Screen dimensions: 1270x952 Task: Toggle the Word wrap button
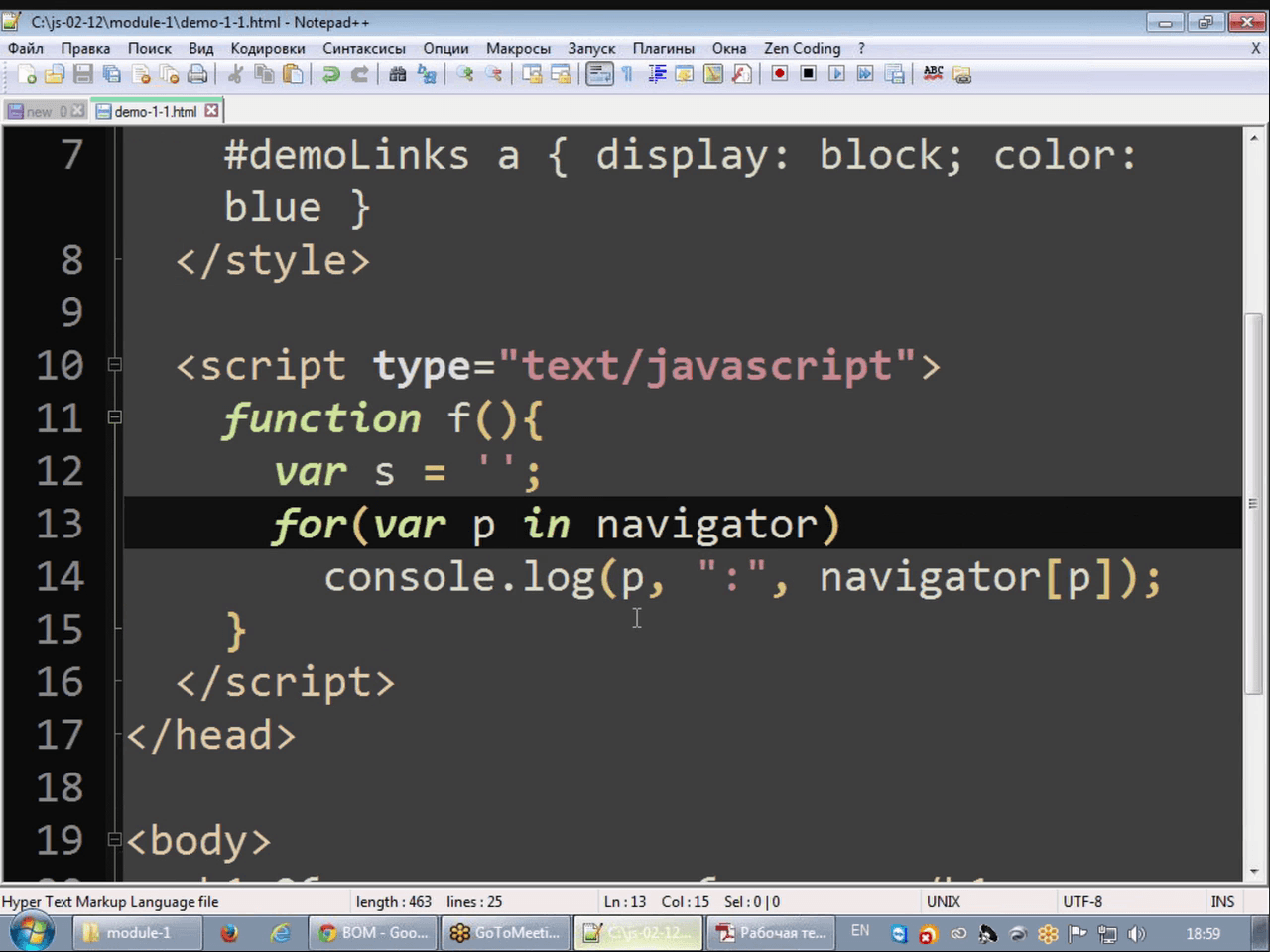click(599, 74)
